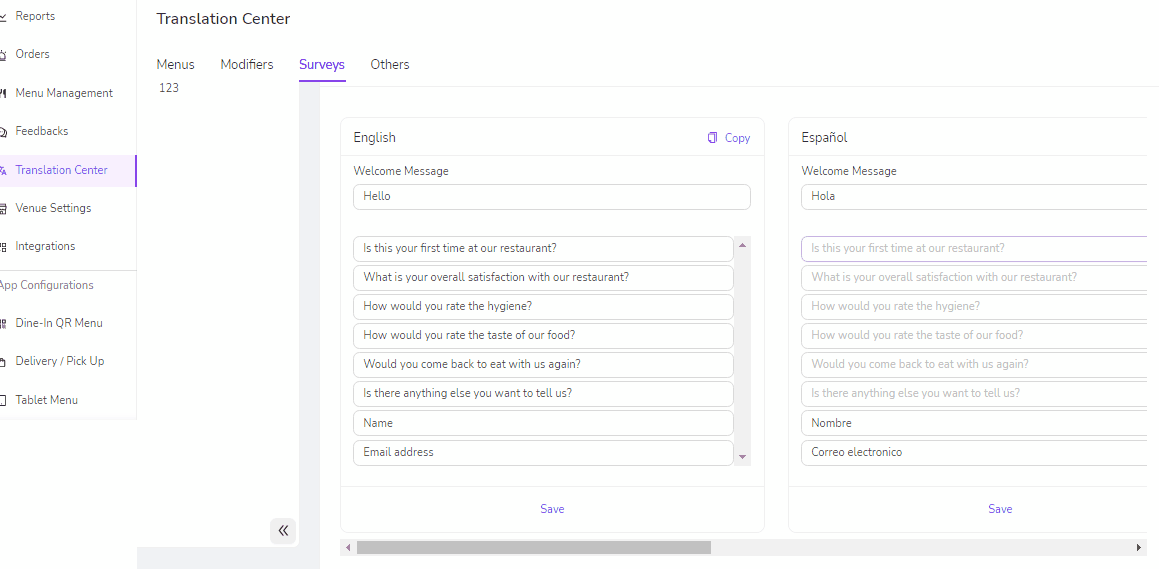This screenshot has width=1159, height=569.
Task: Click the English Email address field
Action: tap(543, 453)
